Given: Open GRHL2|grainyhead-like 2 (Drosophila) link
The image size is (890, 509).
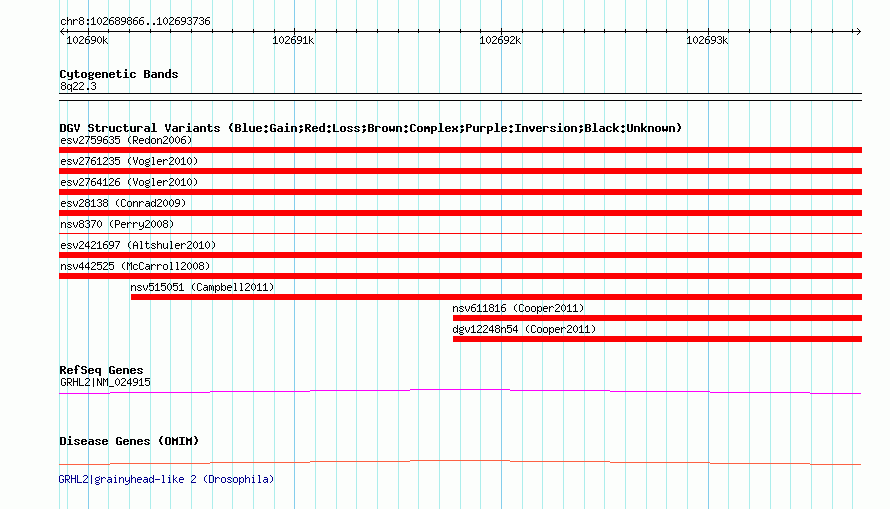Looking at the screenshot, I should pos(166,479).
